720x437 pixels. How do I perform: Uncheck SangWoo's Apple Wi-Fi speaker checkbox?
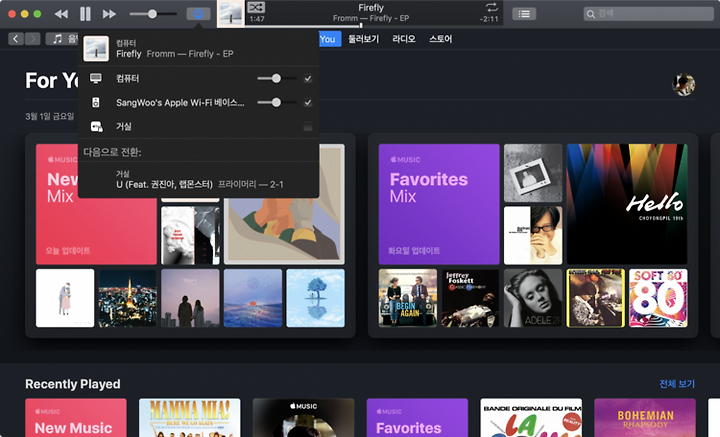coord(308,102)
